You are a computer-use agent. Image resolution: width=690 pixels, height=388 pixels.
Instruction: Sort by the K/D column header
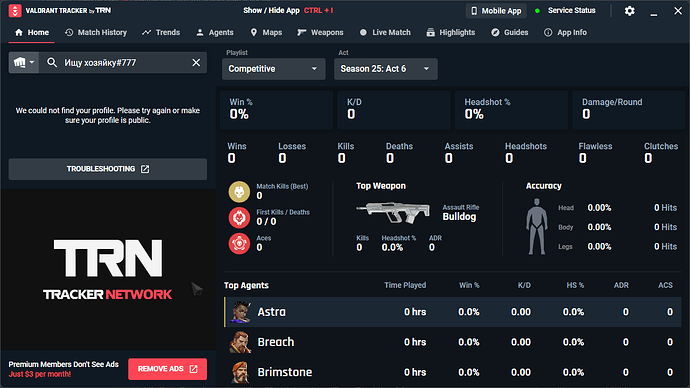(x=524, y=285)
